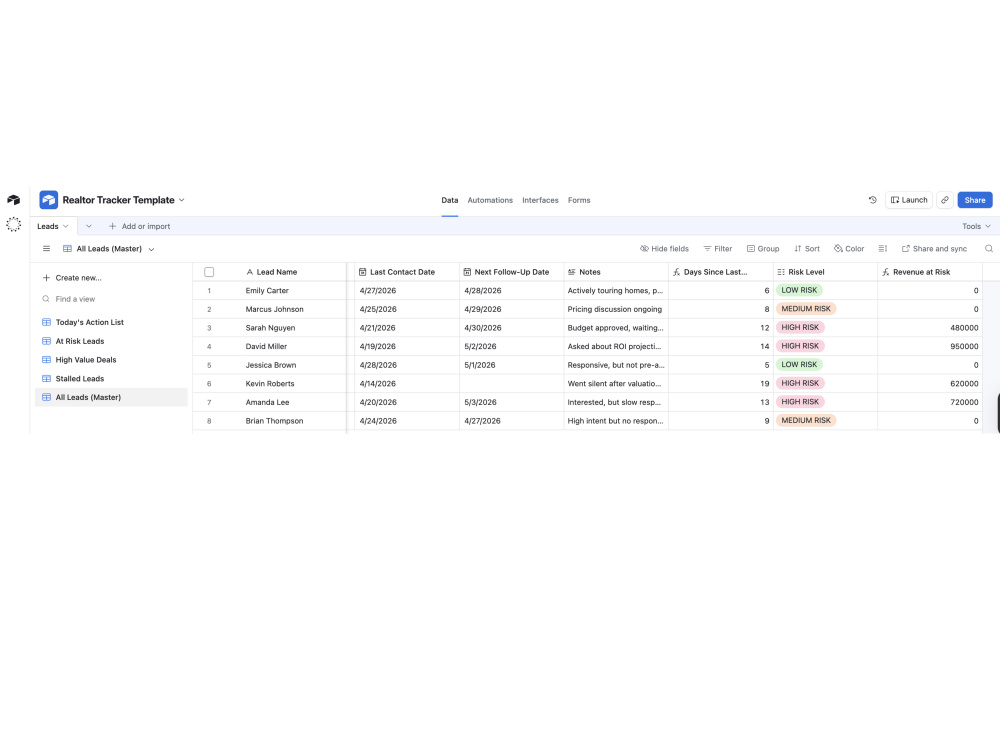The image size is (1000, 750).
Task: Open the Color option
Action: tap(849, 249)
